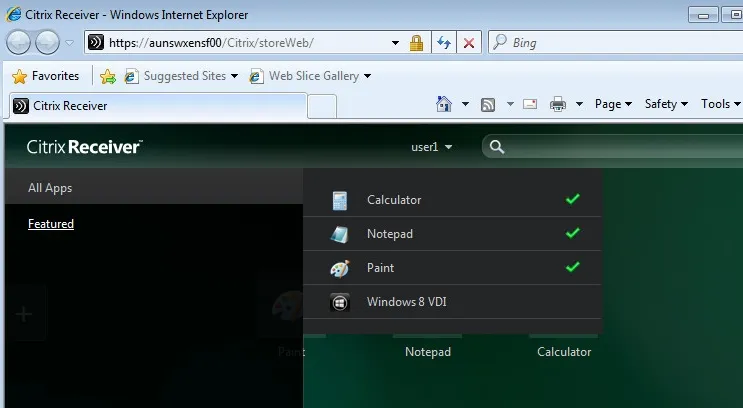Click the Windows 8 VDI desktop icon
This screenshot has width=743, height=408.
[340, 302]
